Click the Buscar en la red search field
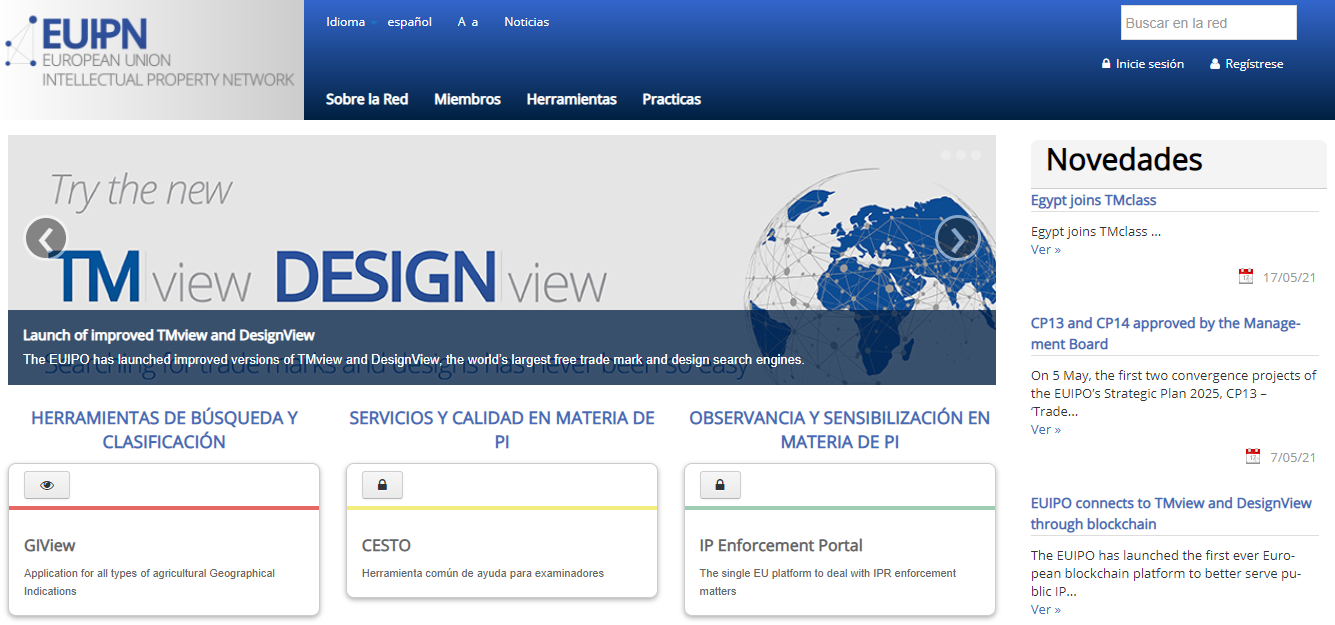Viewport: 1335px width, 625px height. point(1208,23)
